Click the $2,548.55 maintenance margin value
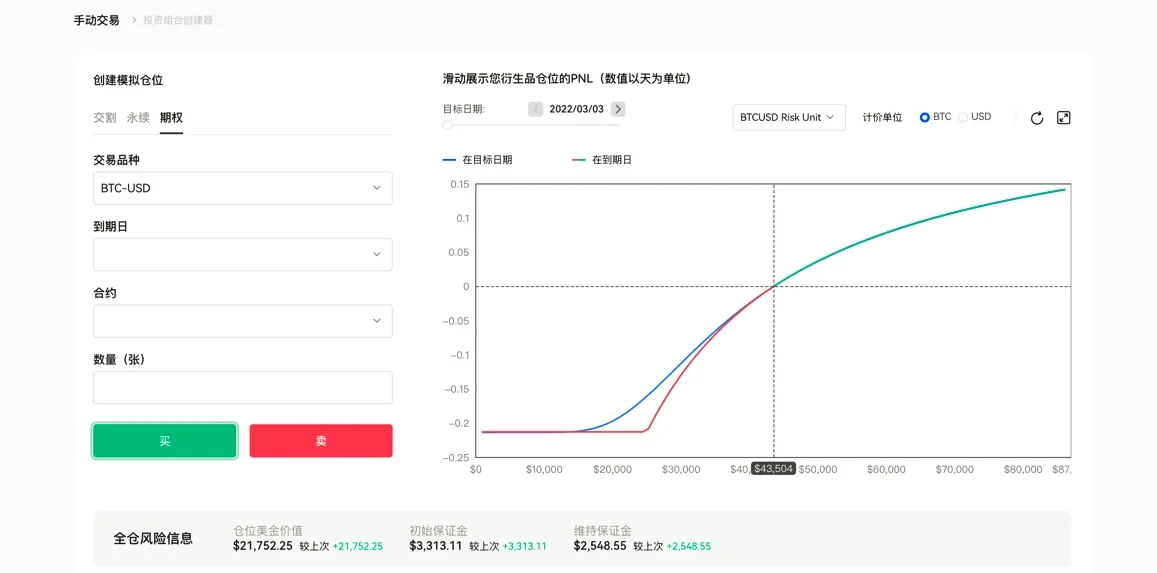The width and height of the screenshot is (1157, 573). pyautogui.click(x=600, y=546)
